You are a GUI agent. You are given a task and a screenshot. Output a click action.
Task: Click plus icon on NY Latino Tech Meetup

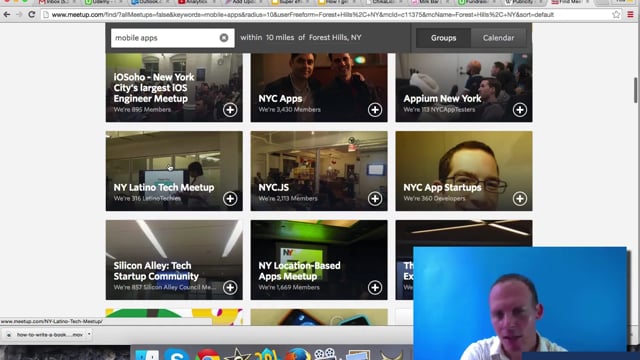230,198
